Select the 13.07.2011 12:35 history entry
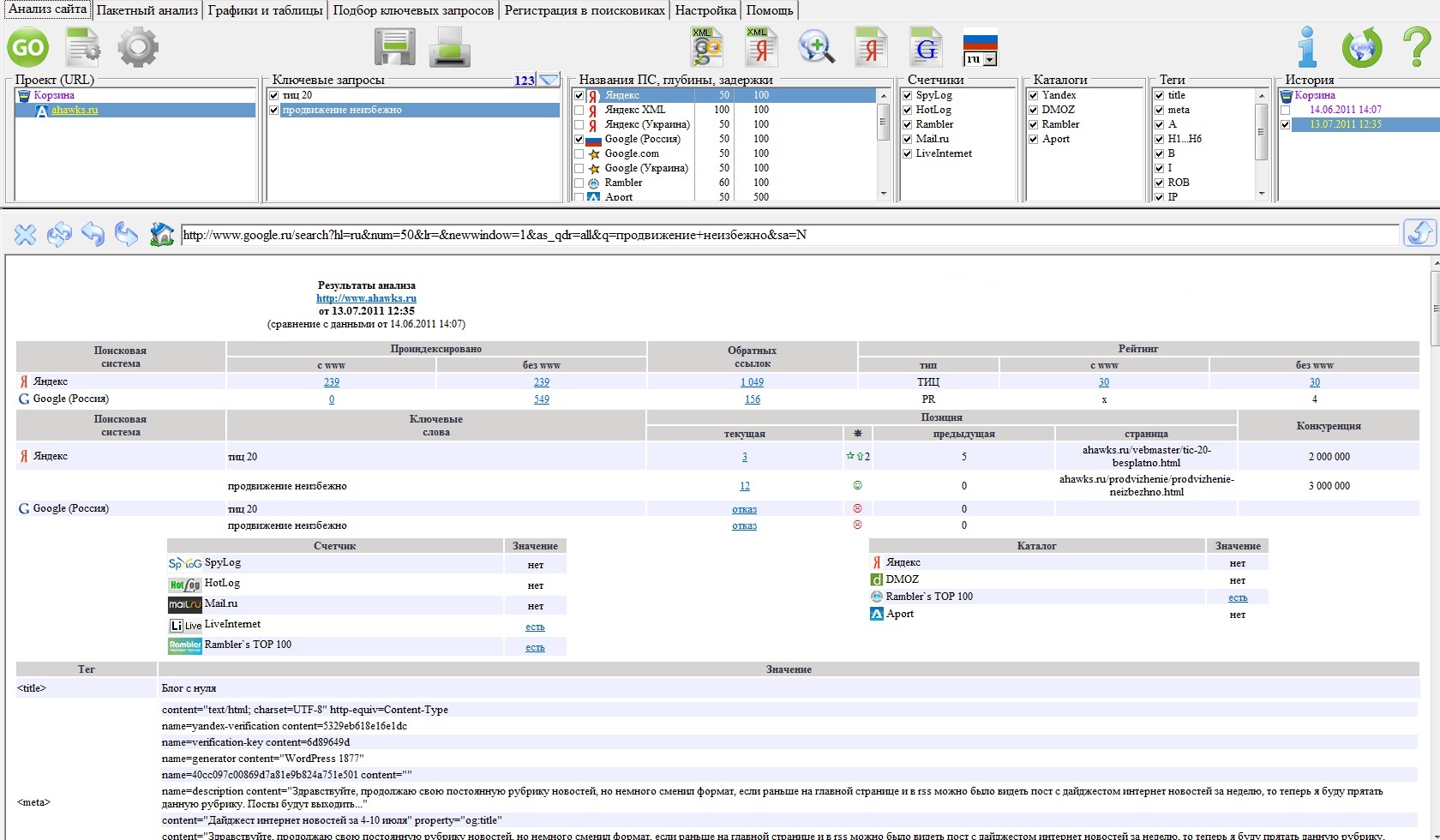 1346,124
